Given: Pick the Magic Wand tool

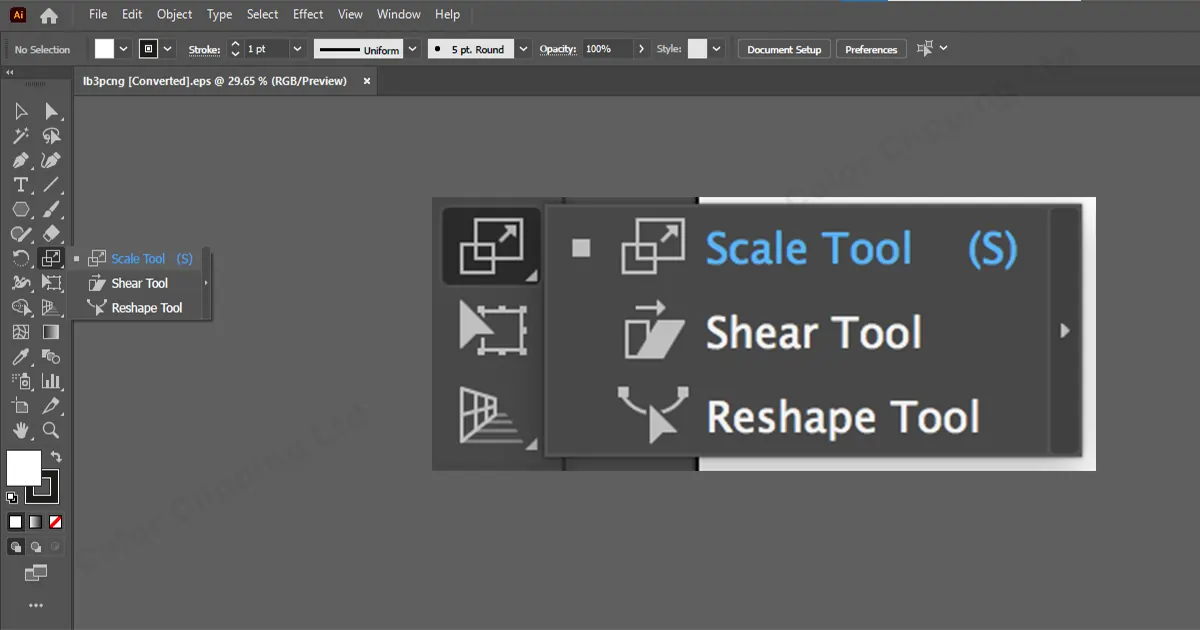Looking at the screenshot, I should tap(20, 136).
